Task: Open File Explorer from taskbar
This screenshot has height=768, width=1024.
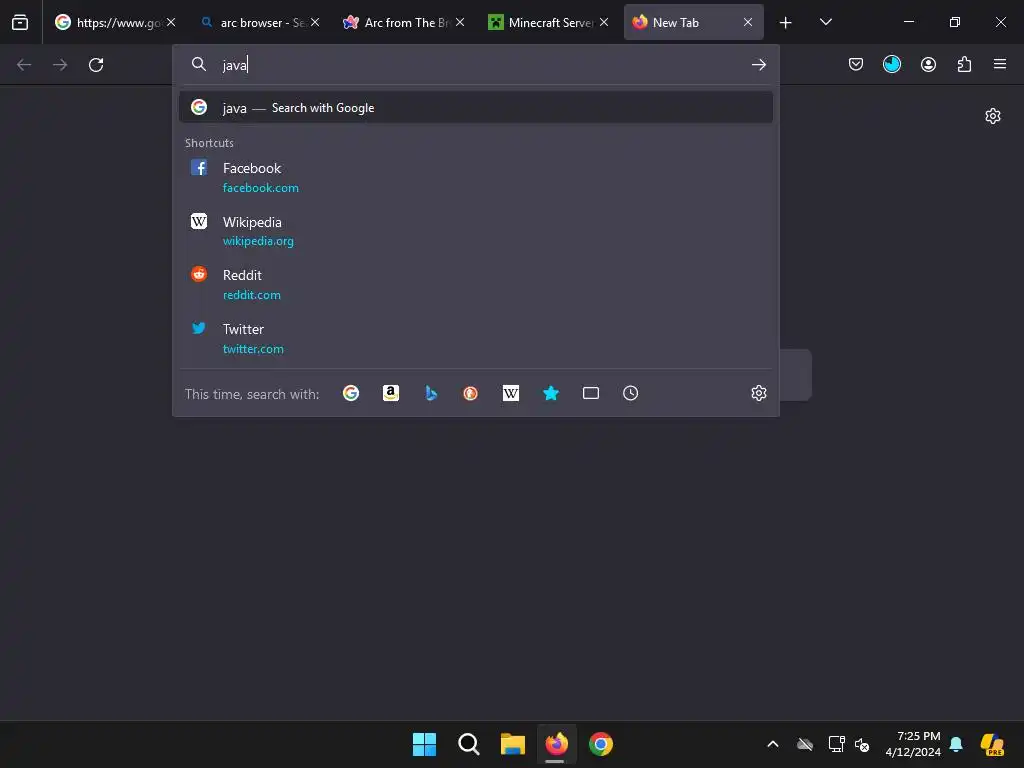Action: [x=513, y=744]
